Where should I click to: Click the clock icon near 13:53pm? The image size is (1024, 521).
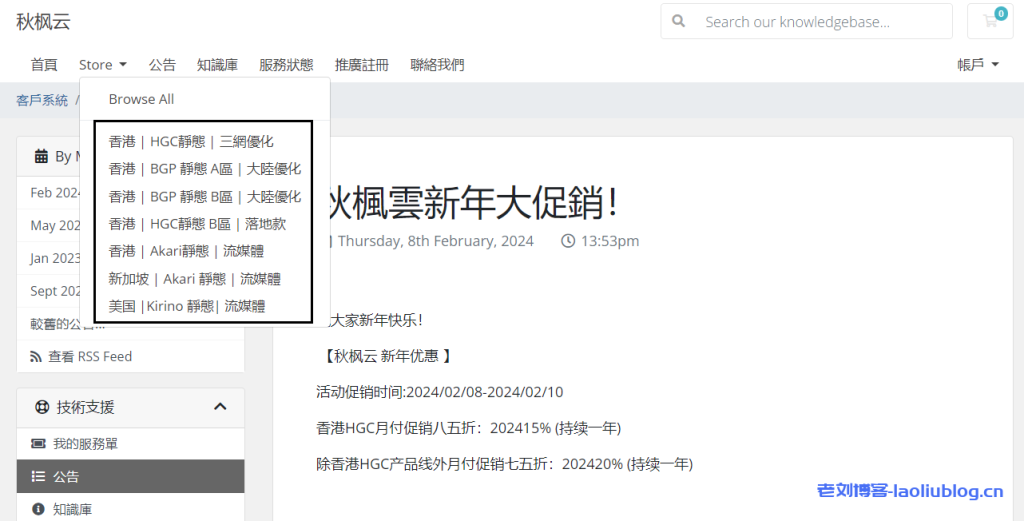point(568,241)
